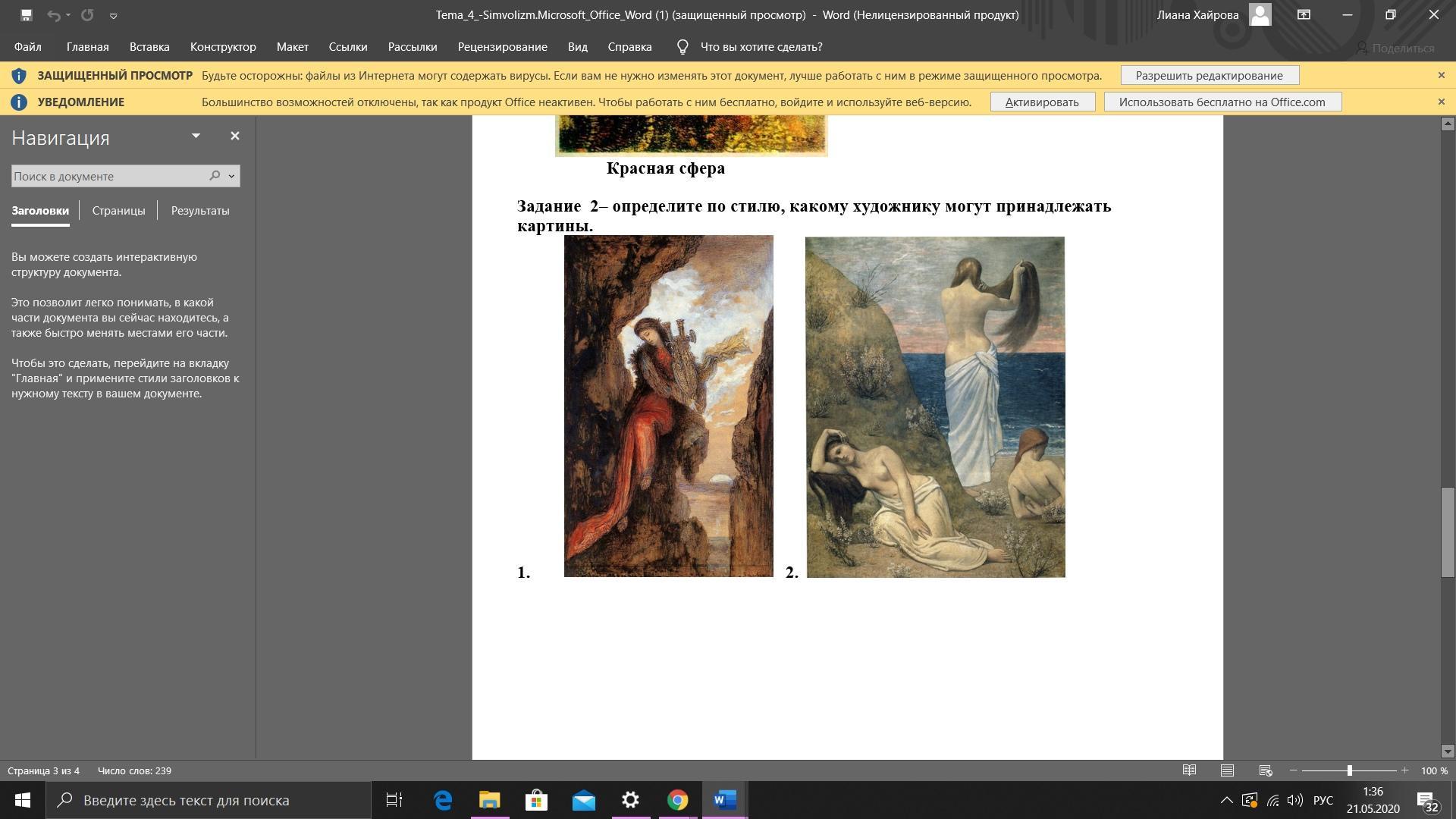
Task: Switch to the Вставка tab
Action: tap(149, 47)
